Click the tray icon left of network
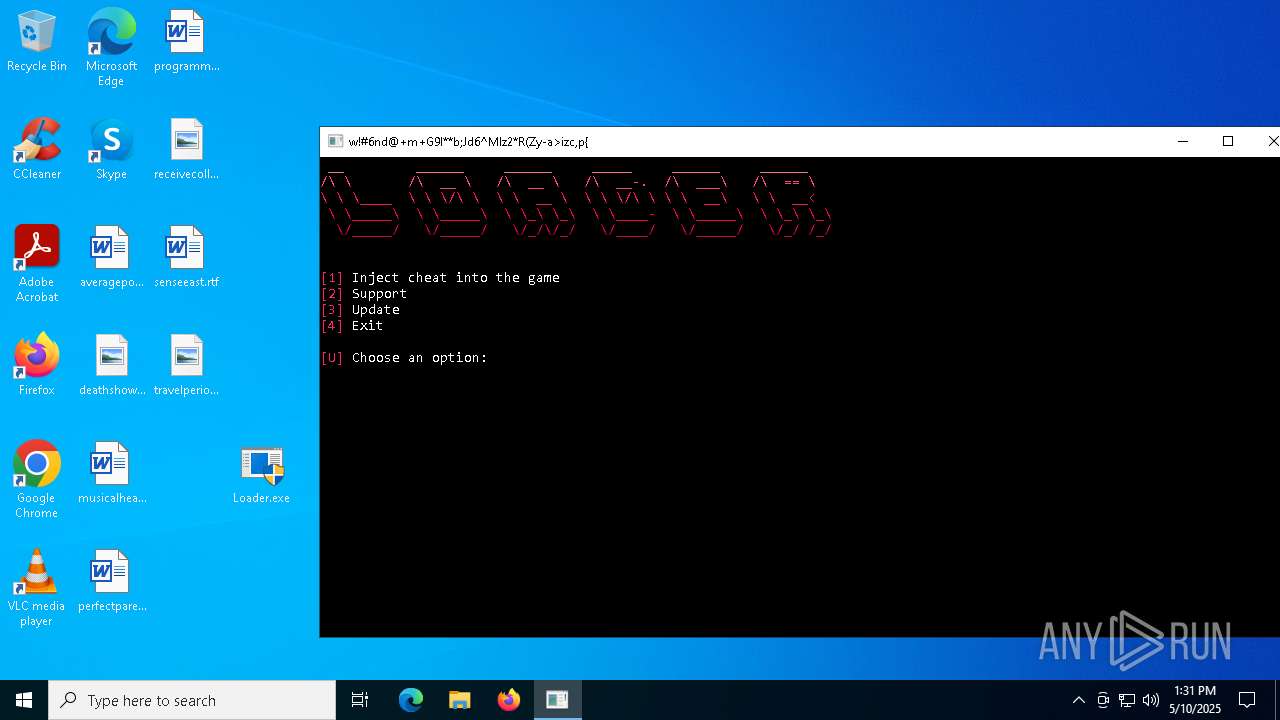Viewport: 1280px width, 720px height. pyautogui.click(x=1103, y=700)
